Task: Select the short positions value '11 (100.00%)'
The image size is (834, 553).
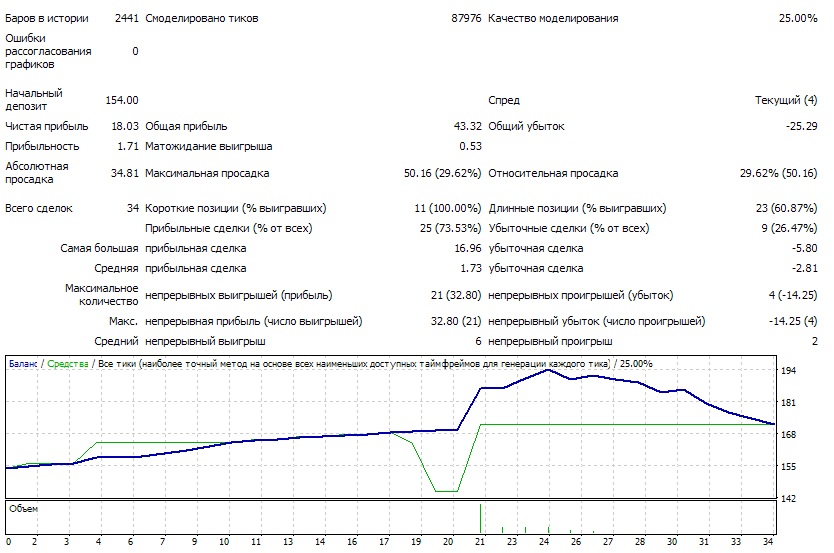Action: point(448,208)
